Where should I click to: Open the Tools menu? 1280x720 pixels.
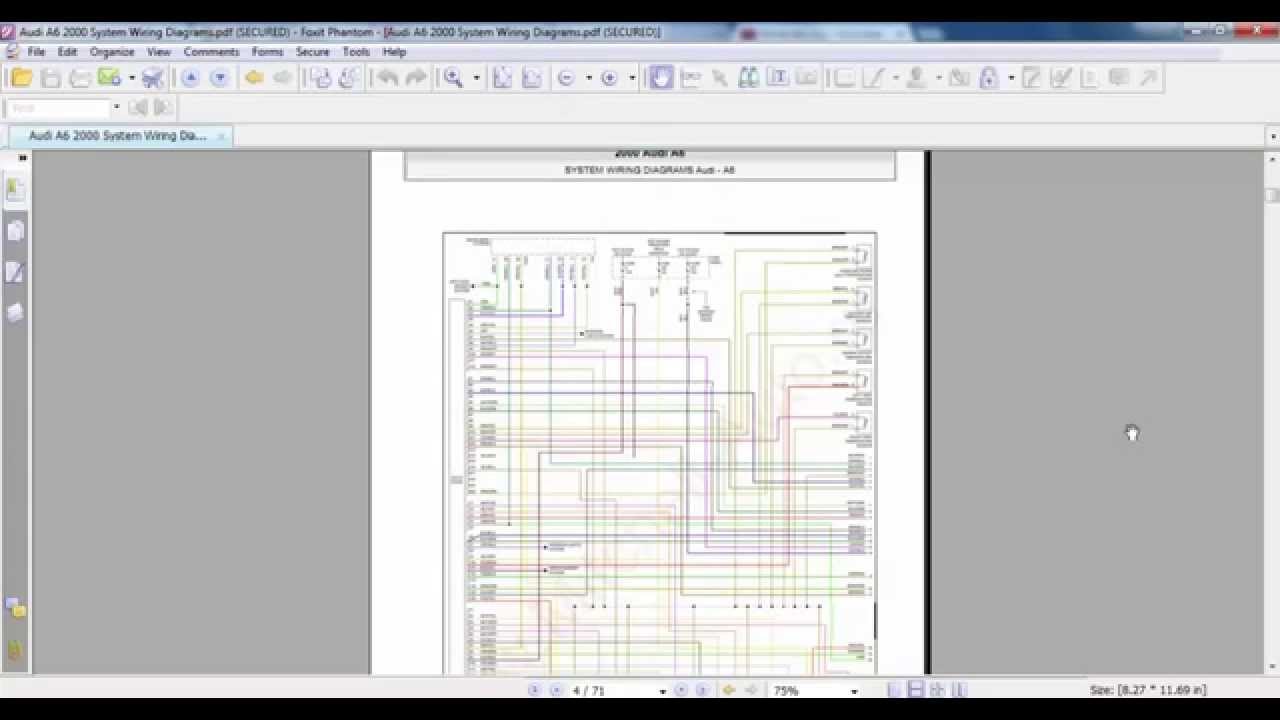coord(356,52)
